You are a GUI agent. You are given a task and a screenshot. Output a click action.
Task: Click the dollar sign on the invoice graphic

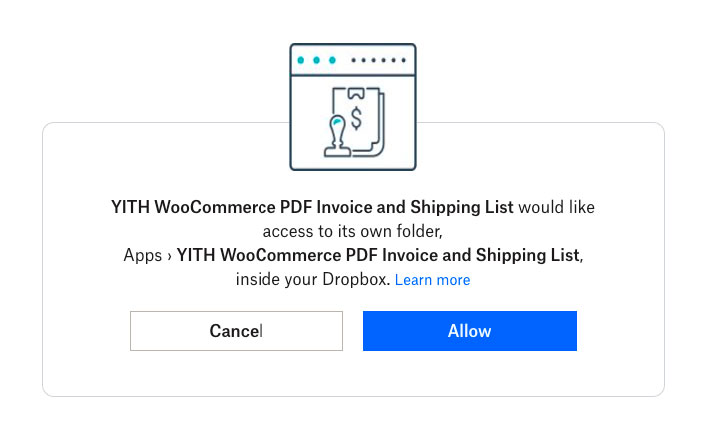click(356, 119)
